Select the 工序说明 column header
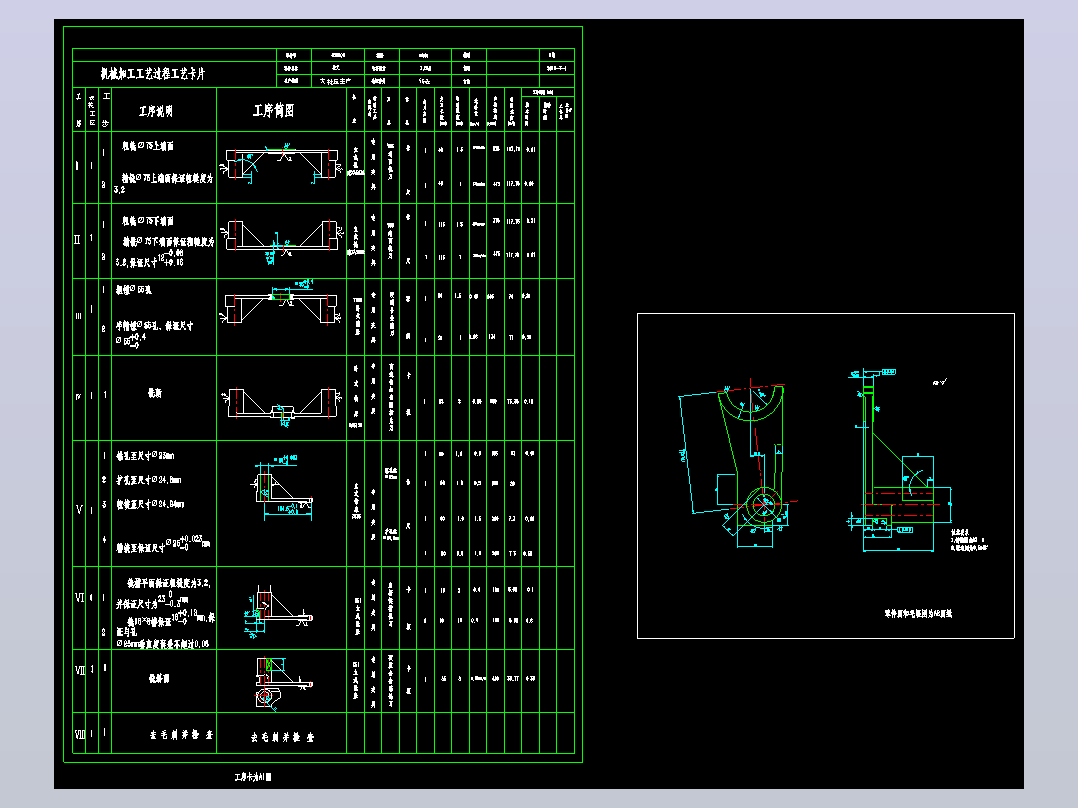 pos(156,111)
